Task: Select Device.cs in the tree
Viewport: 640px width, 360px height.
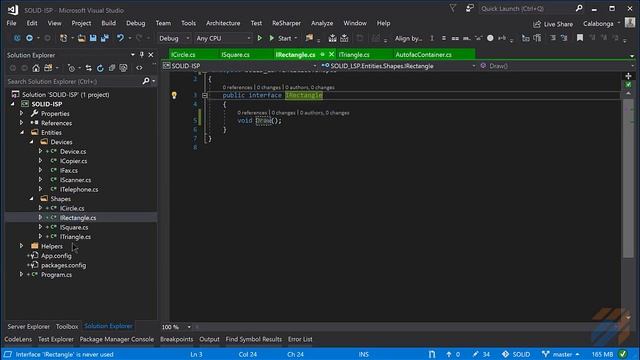Action: [73, 151]
